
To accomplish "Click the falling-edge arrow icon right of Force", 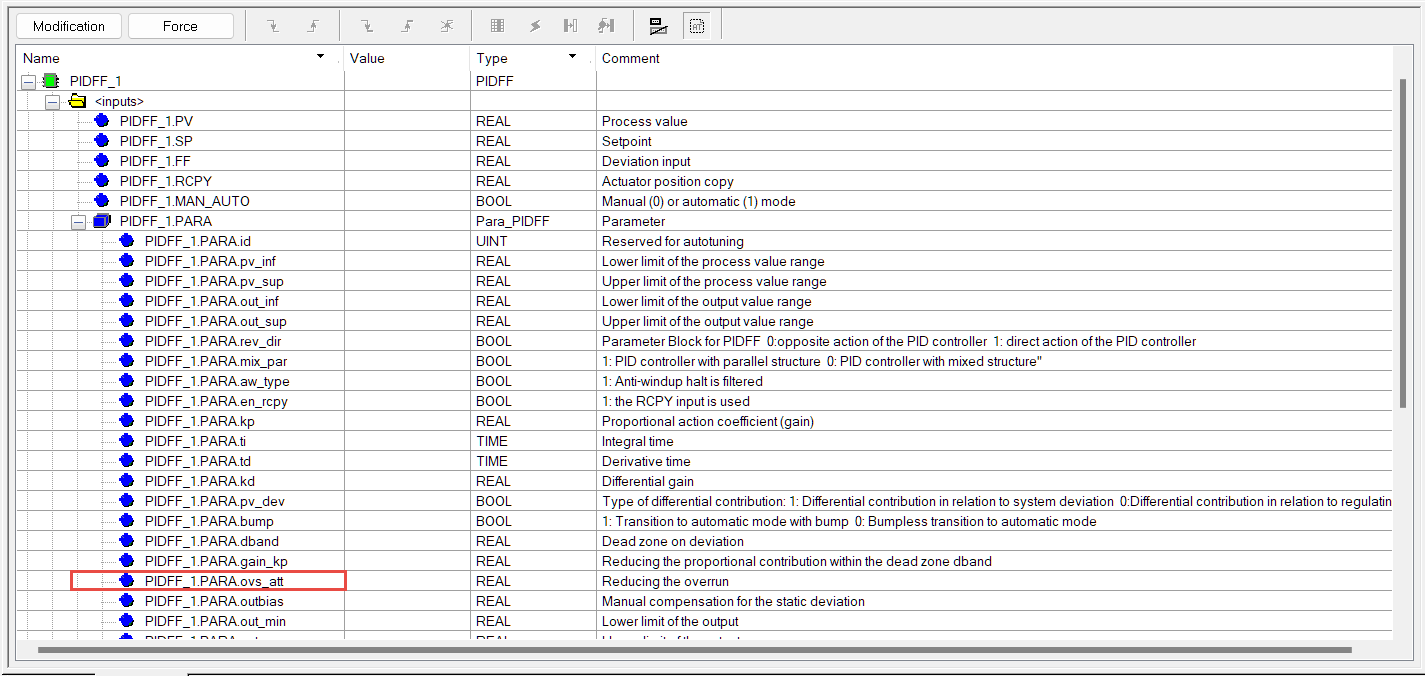I will 272,26.
